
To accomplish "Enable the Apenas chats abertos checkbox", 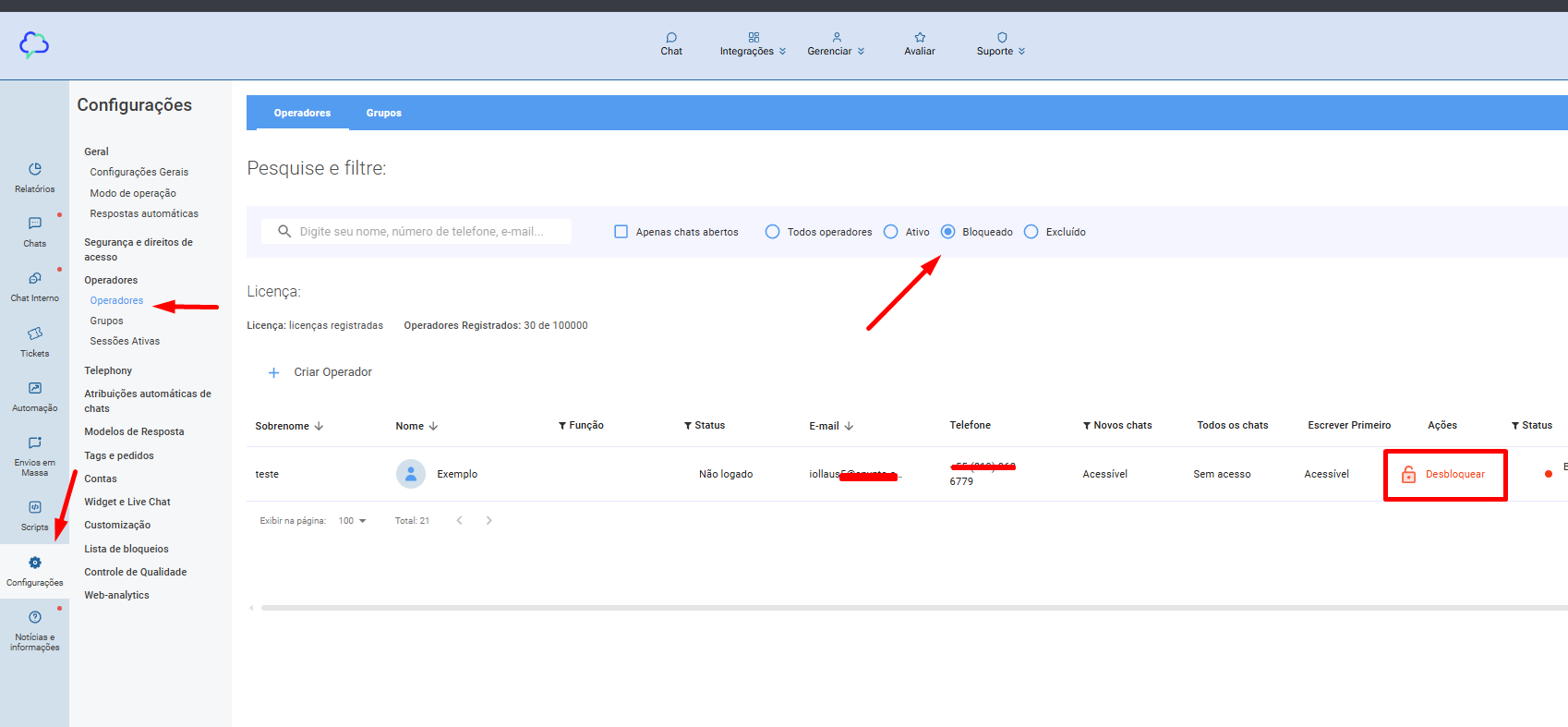I will click(x=621, y=232).
